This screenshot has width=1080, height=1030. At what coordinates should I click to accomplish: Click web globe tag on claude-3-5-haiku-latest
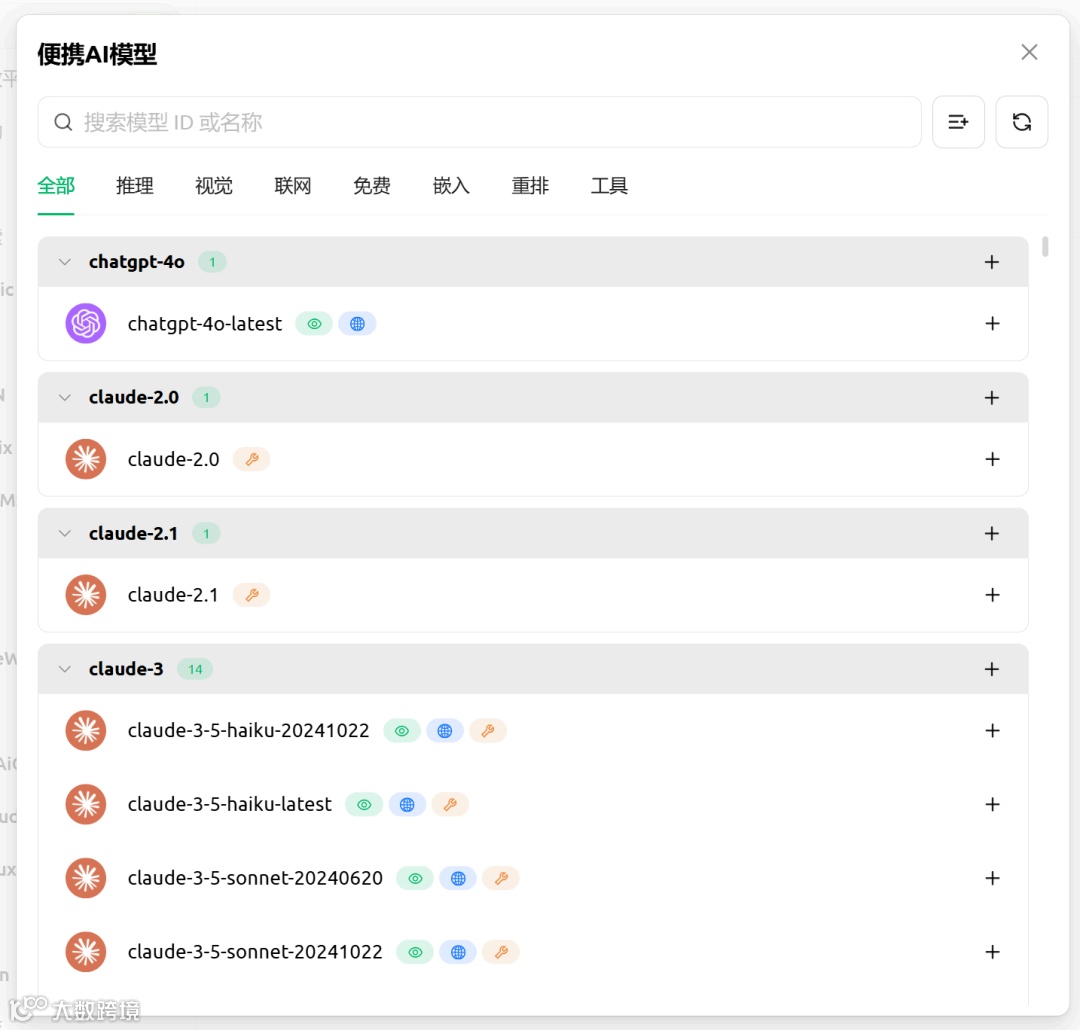406,804
